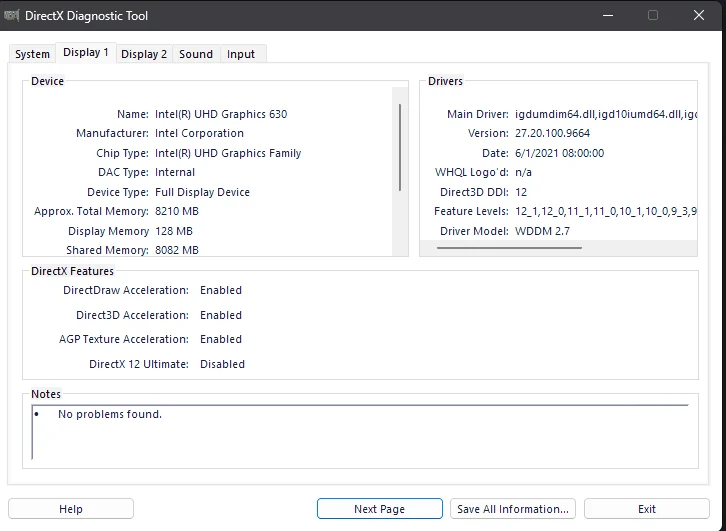Viewport: 726px width, 531px height.
Task: Open the Input tab
Action: (241, 54)
